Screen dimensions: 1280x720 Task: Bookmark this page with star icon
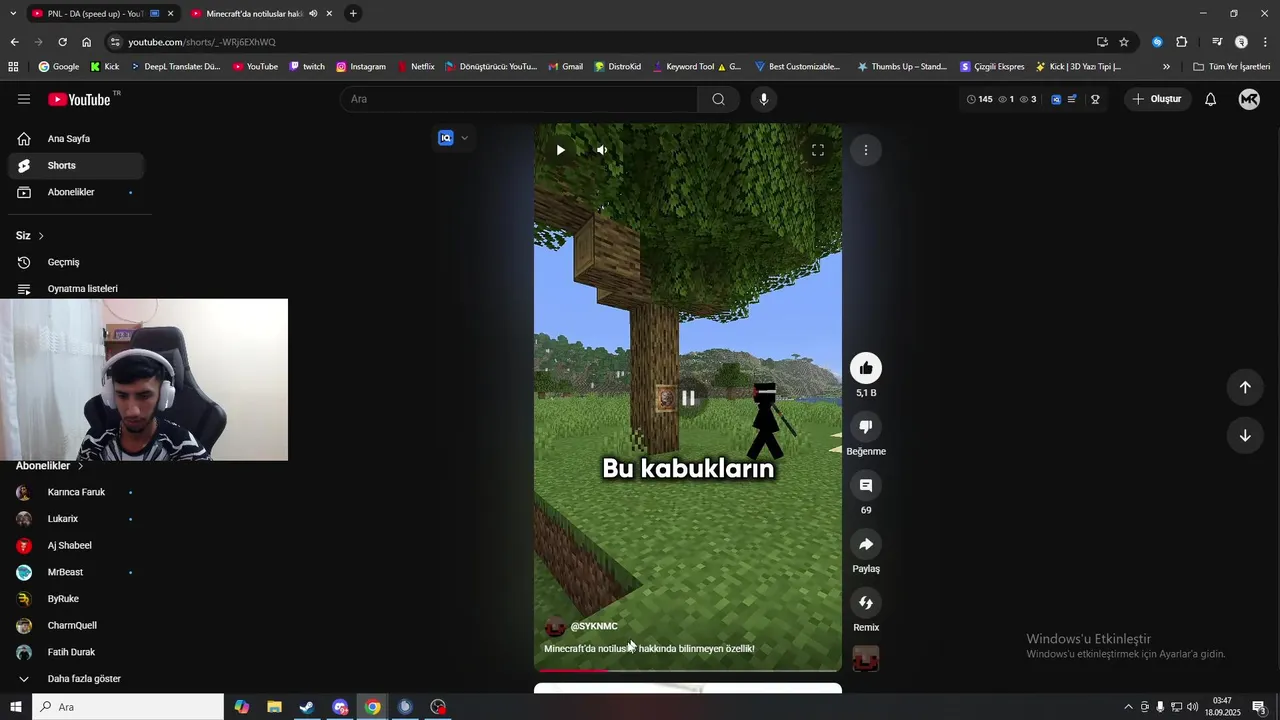click(x=1124, y=42)
